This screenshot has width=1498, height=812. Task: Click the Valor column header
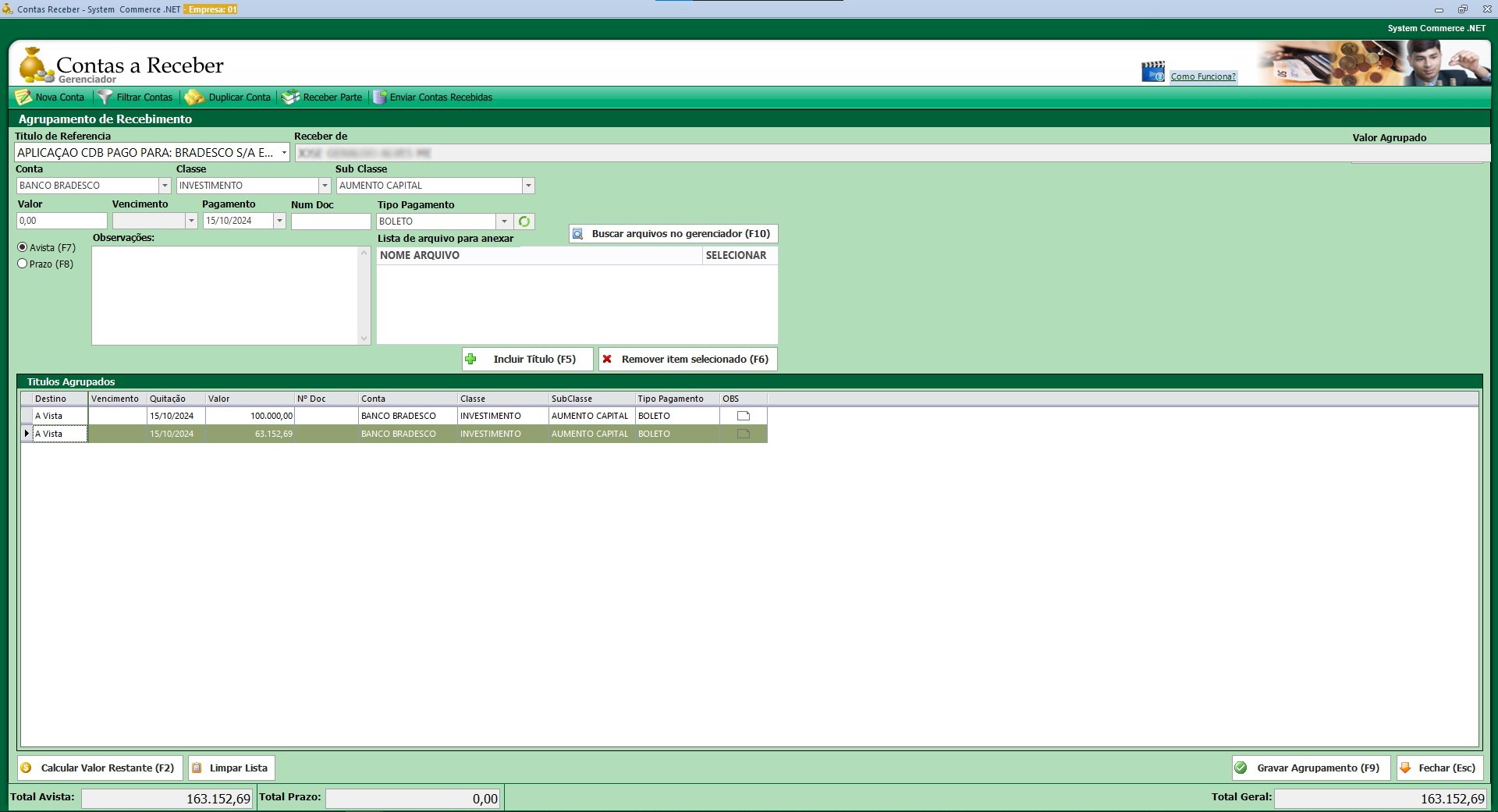click(x=250, y=399)
